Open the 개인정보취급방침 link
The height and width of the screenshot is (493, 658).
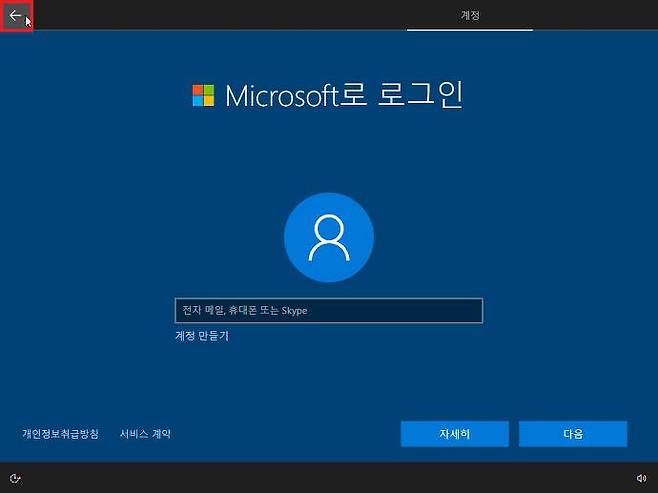pyautogui.click(x=60, y=434)
